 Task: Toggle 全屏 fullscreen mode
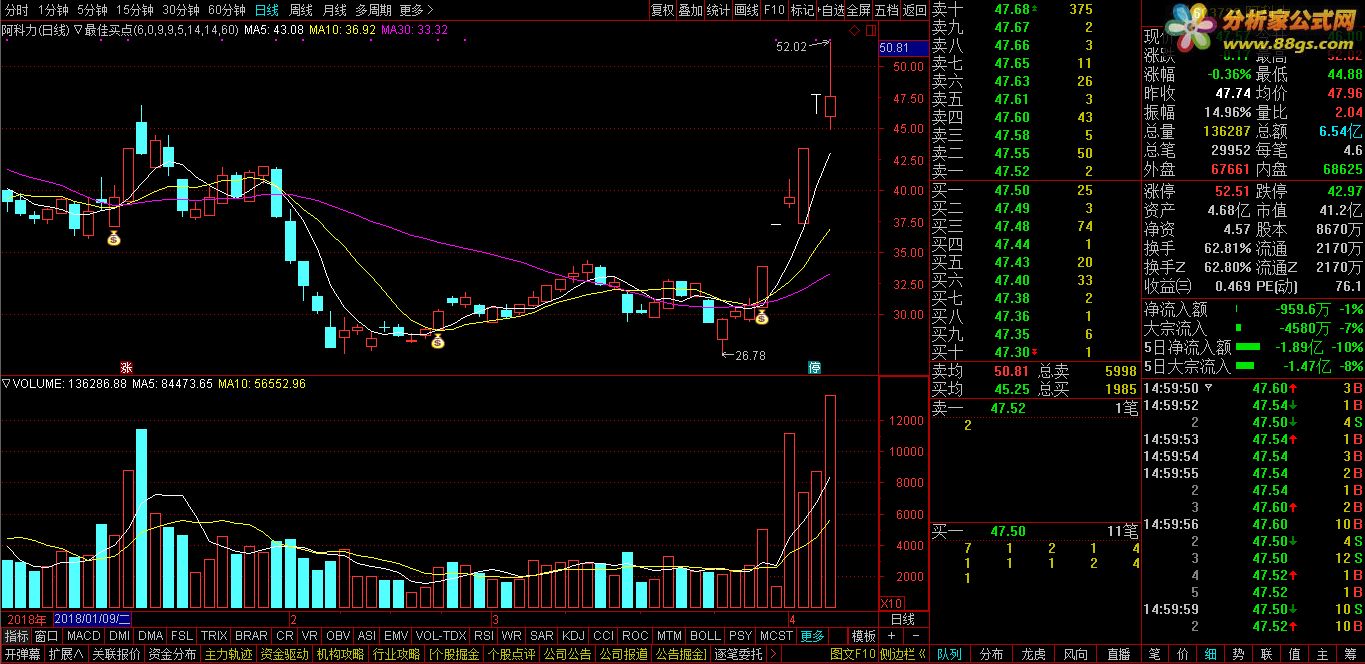pos(860,10)
